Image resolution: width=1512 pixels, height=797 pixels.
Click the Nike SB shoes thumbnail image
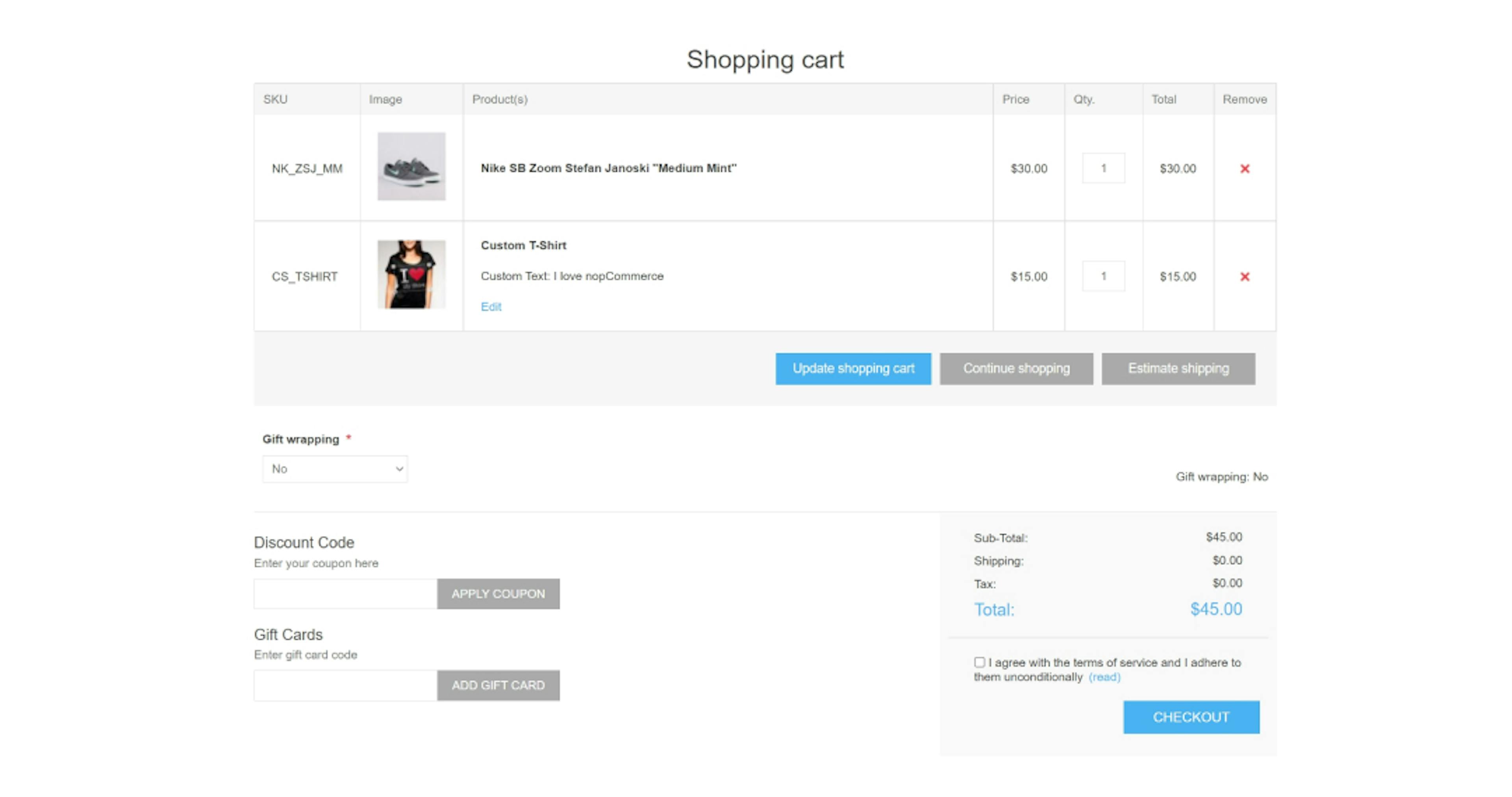(409, 167)
